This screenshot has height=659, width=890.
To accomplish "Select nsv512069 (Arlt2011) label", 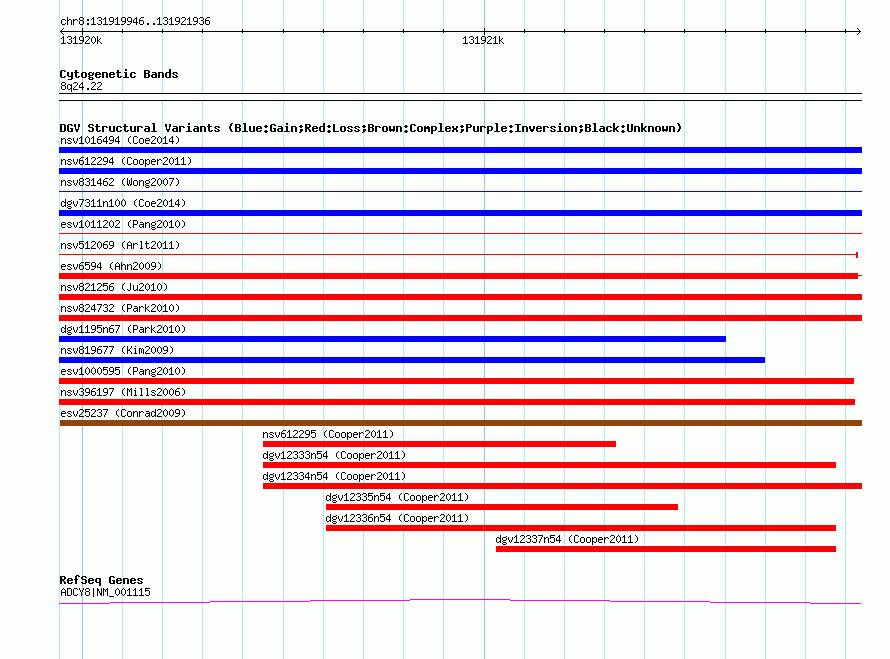I will (x=120, y=245).
